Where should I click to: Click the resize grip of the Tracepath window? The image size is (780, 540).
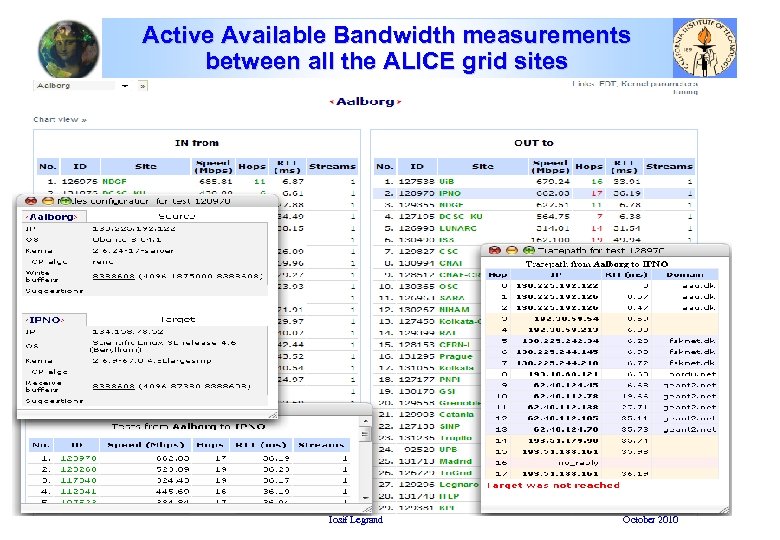tap(725, 510)
